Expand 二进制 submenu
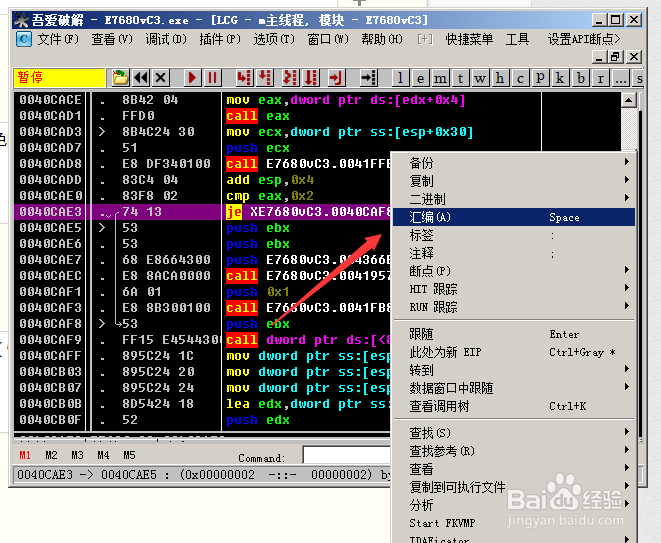Screen dimensions: 661x543 coord(514,199)
